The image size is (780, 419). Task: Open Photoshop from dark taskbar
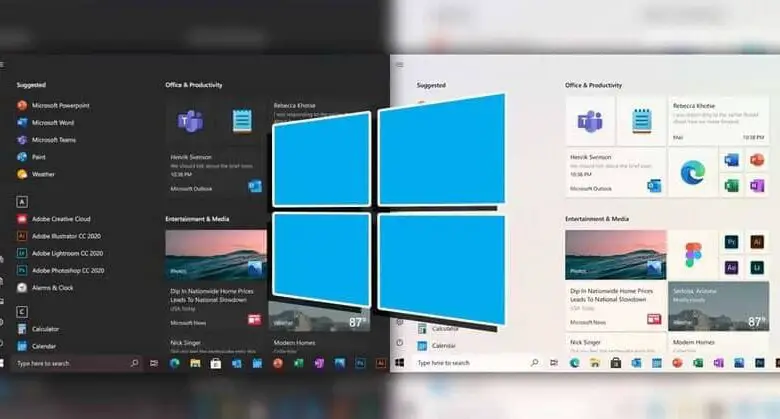[x=360, y=363]
